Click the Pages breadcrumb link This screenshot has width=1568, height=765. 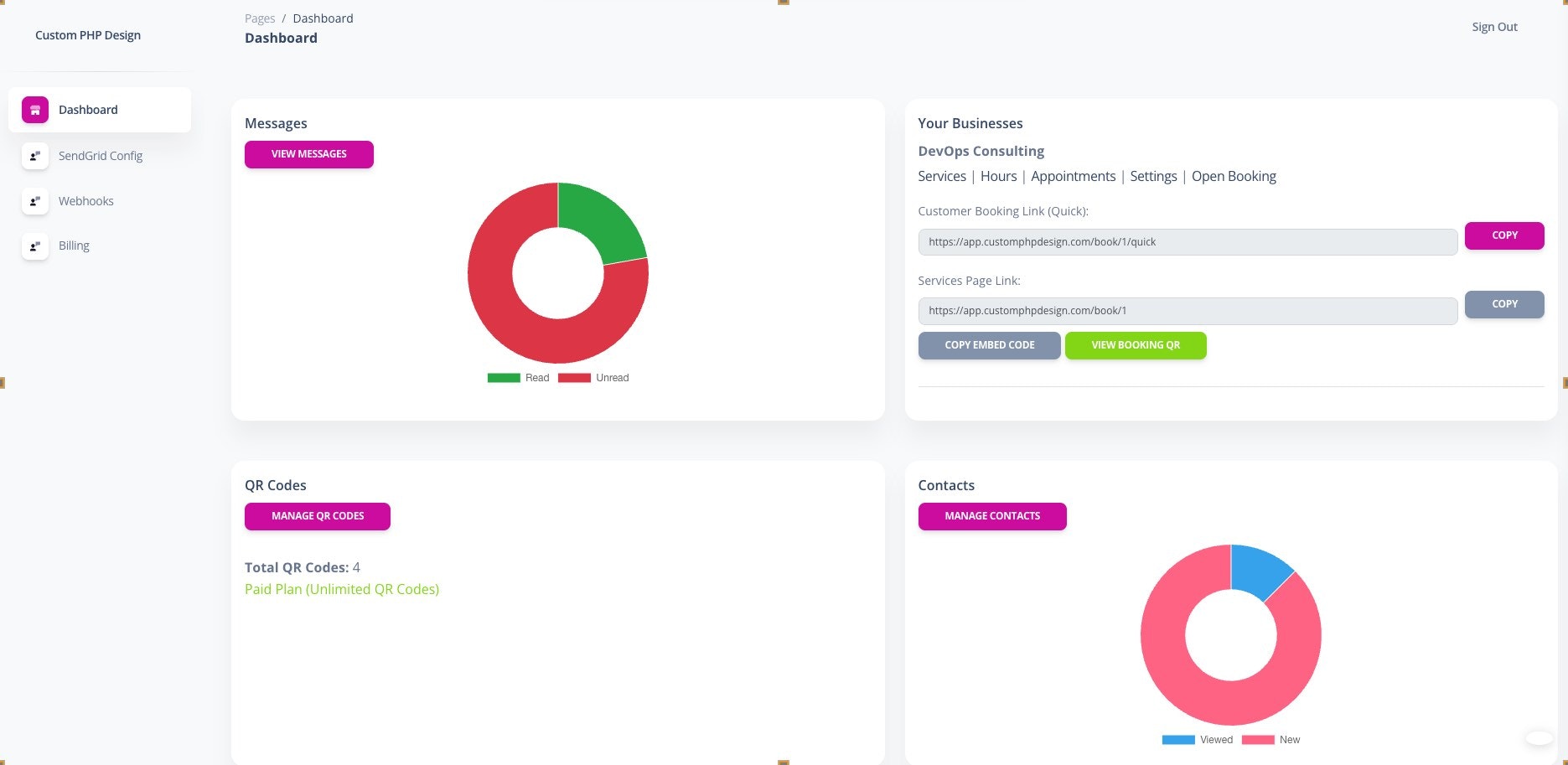(x=260, y=18)
